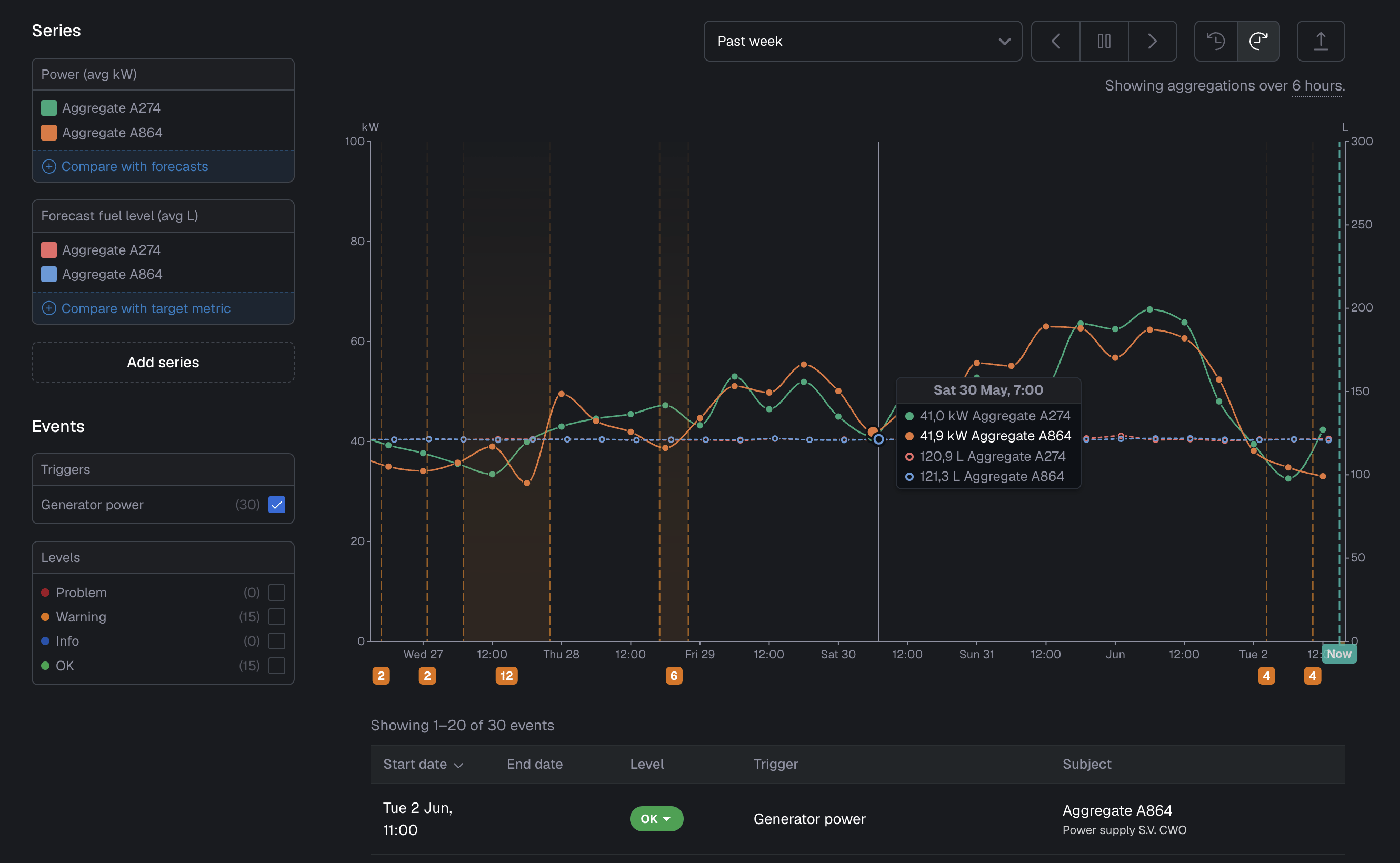Viewport: 1400px width, 863px height.
Task: Click Generator power trigger cell in table
Action: 809,819
